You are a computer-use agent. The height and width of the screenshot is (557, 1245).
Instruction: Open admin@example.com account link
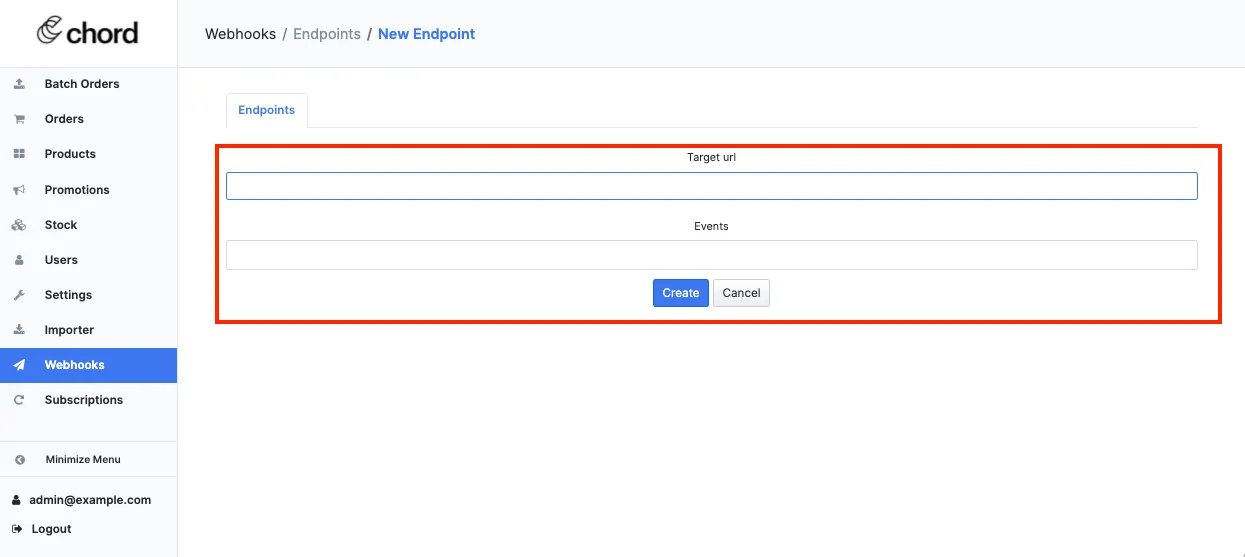tap(90, 500)
